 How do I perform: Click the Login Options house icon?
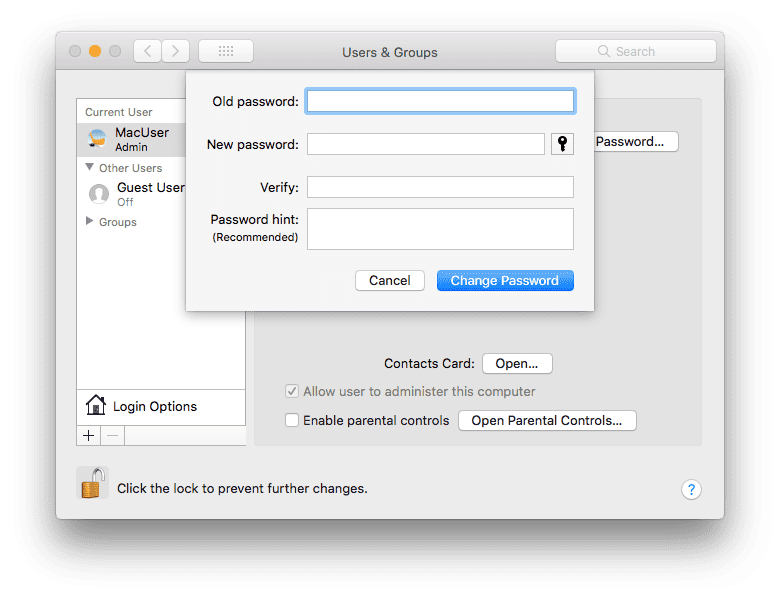(x=96, y=406)
